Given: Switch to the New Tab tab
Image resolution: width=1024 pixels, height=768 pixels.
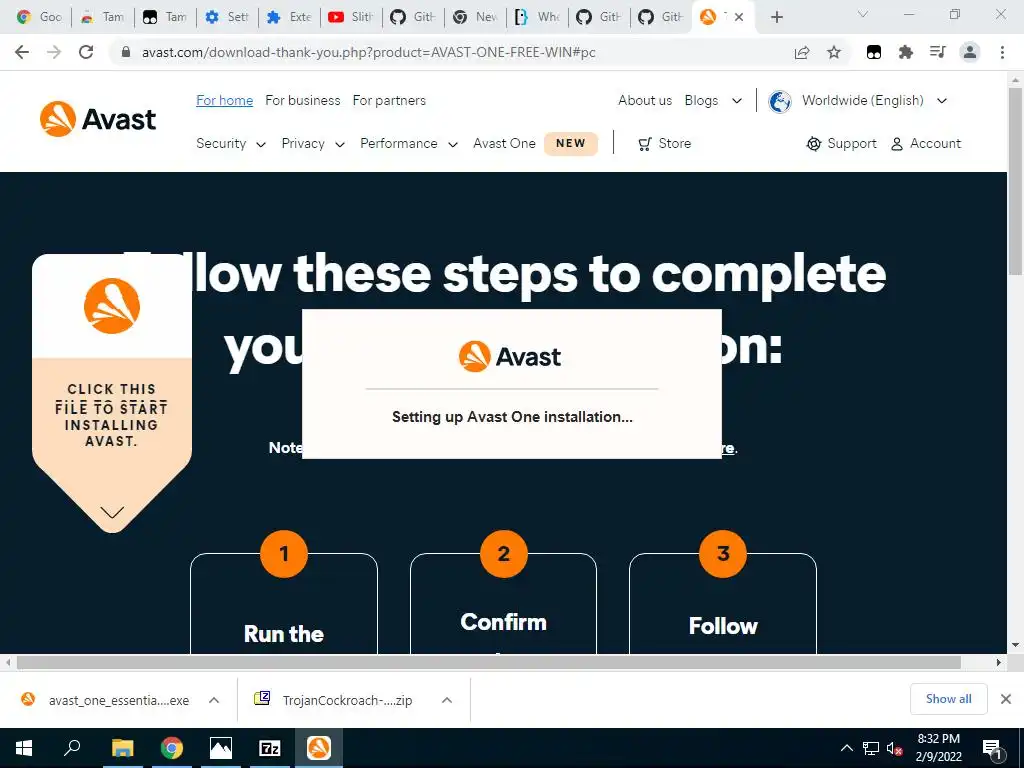Looking at the screenshot, I should (475, 17).
